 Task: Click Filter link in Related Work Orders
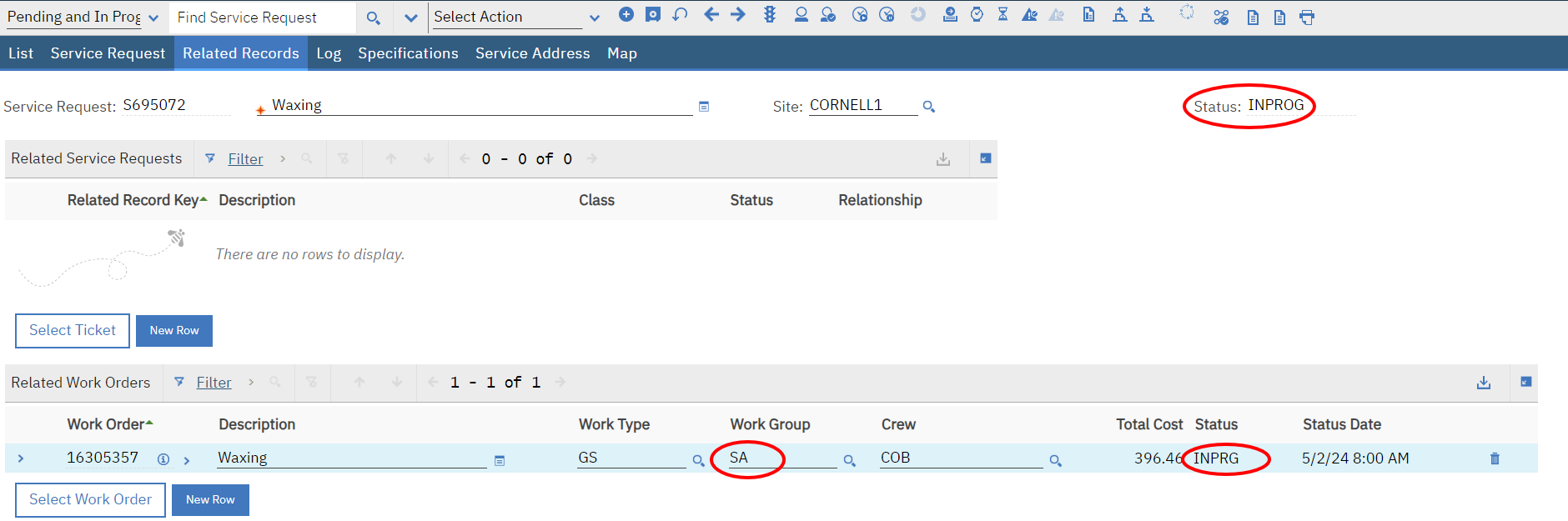coord(214,383)
